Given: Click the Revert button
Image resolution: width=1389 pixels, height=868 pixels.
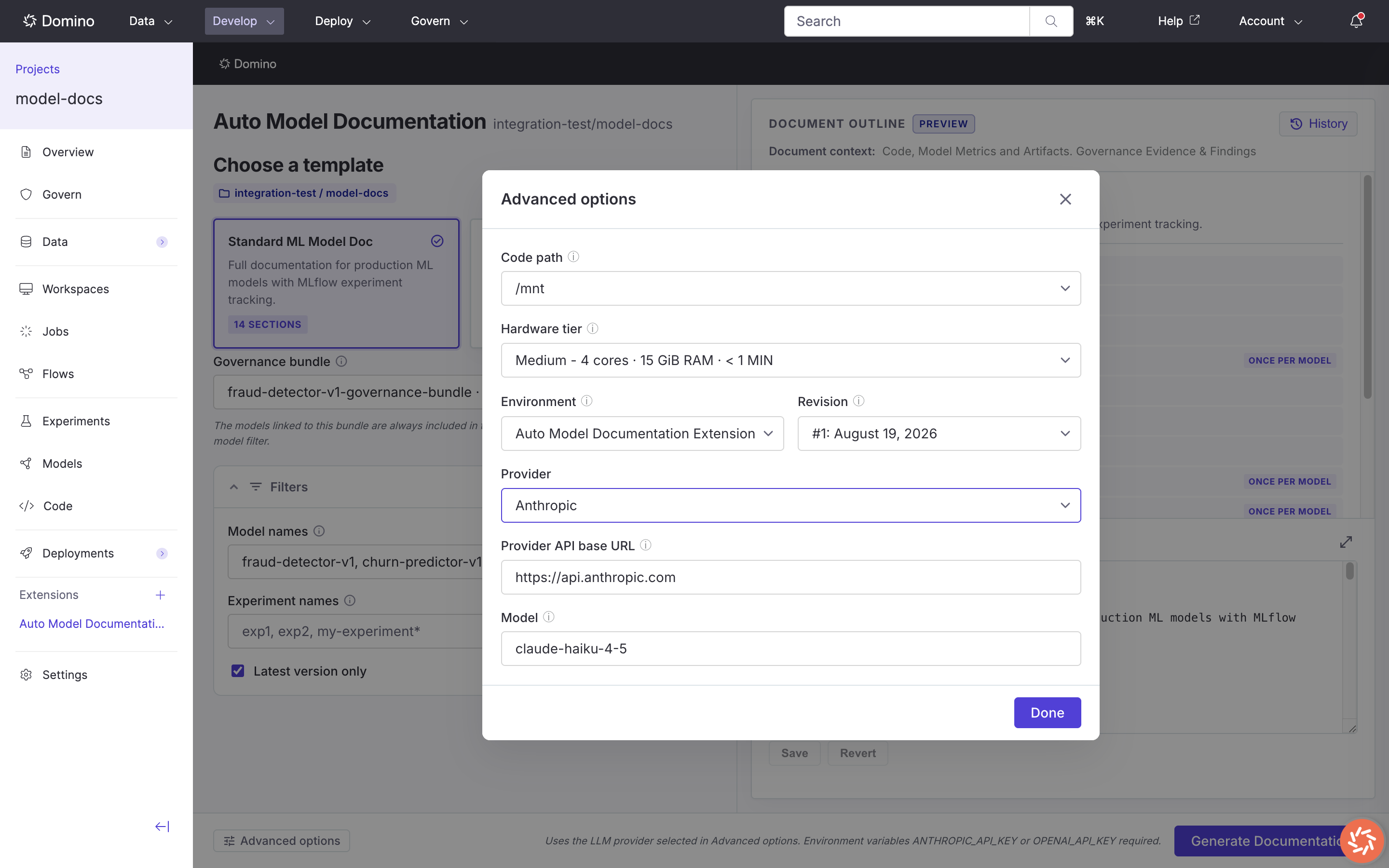Looking at the screenshot, I should pyautogui.click(x=858, y=753).
